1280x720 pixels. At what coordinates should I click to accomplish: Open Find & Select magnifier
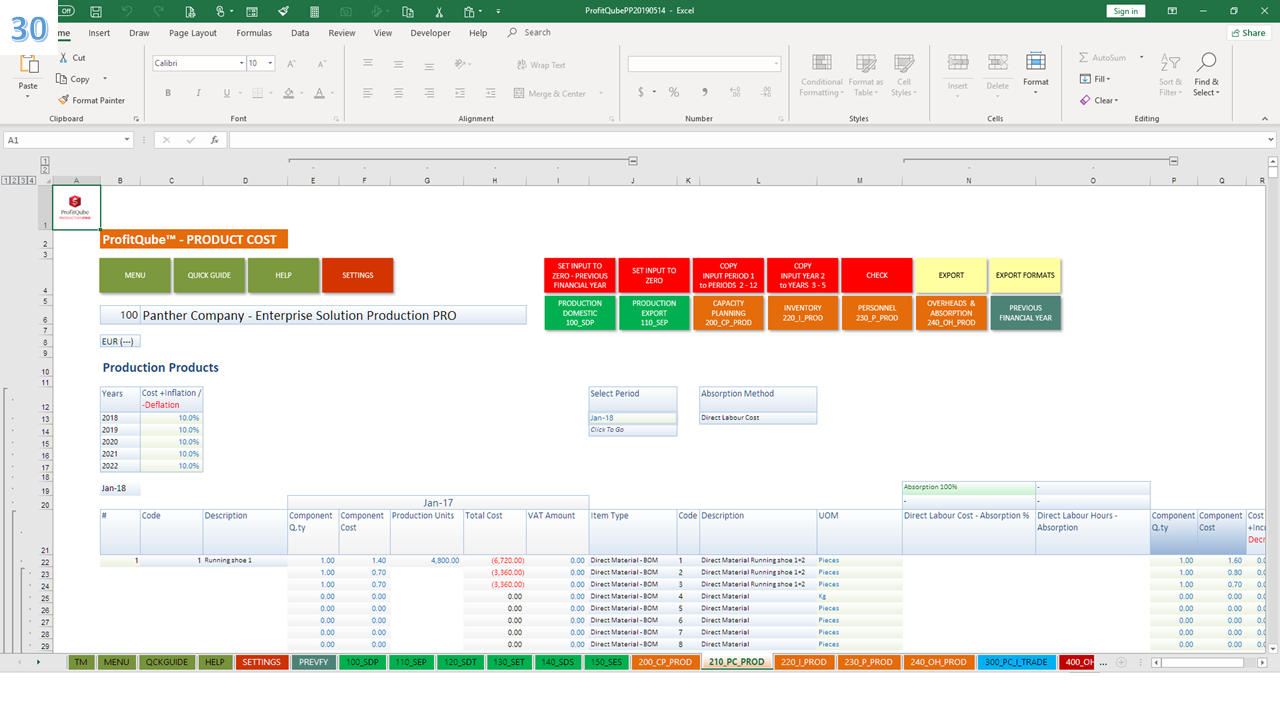pyautogui.click(x=1206, y=75)
